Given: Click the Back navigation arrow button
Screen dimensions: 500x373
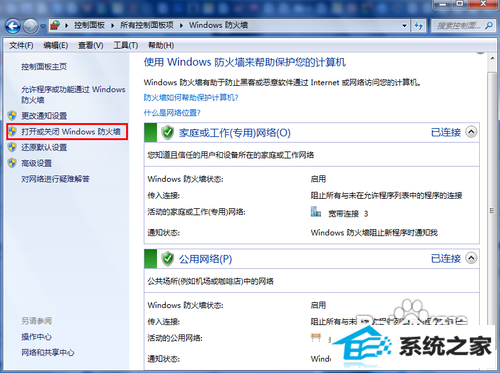Looking at the screenshot, I should pyautogui.click(x=13, y=26).
